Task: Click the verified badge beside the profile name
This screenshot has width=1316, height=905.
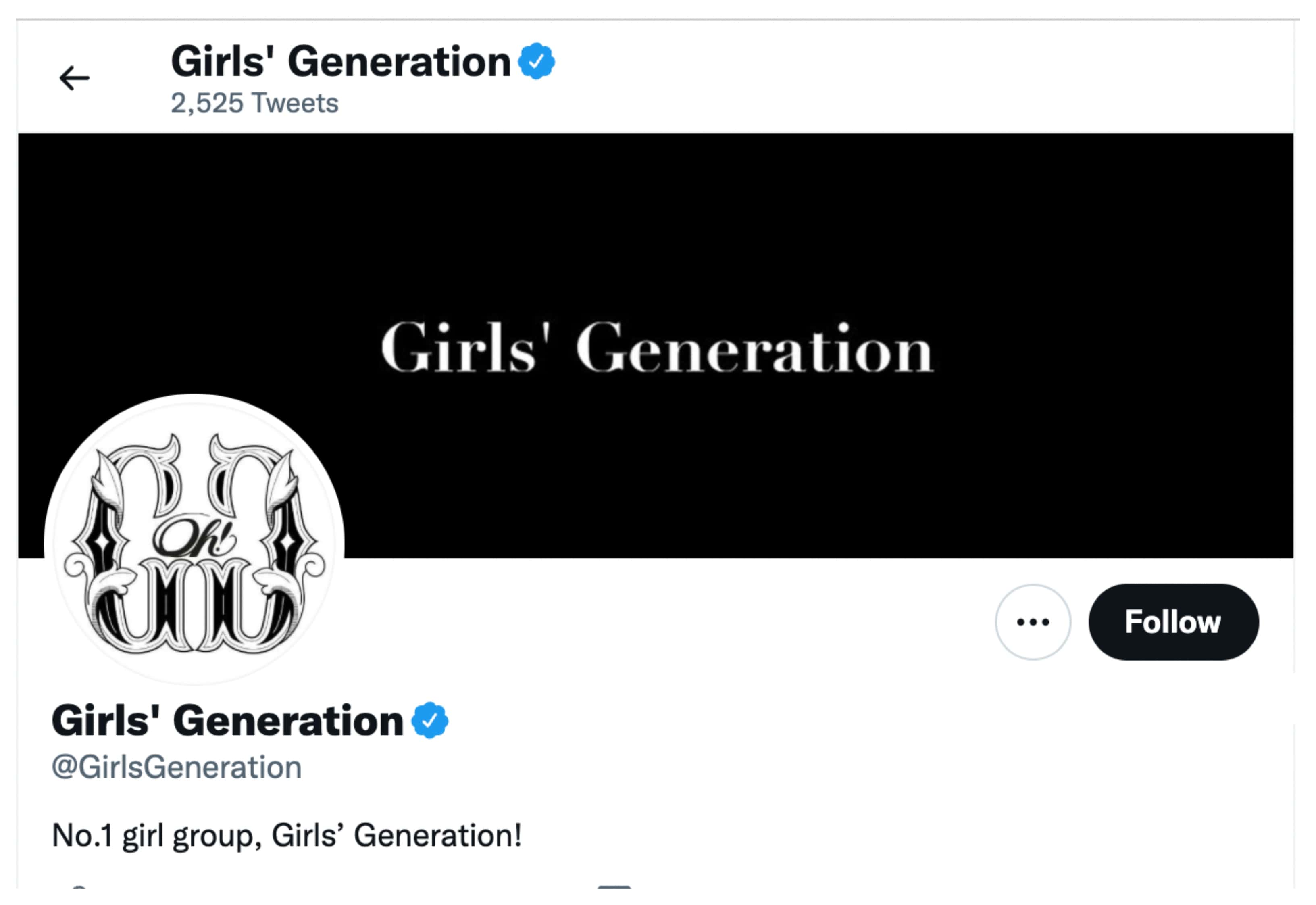Action: pos(430,720)
